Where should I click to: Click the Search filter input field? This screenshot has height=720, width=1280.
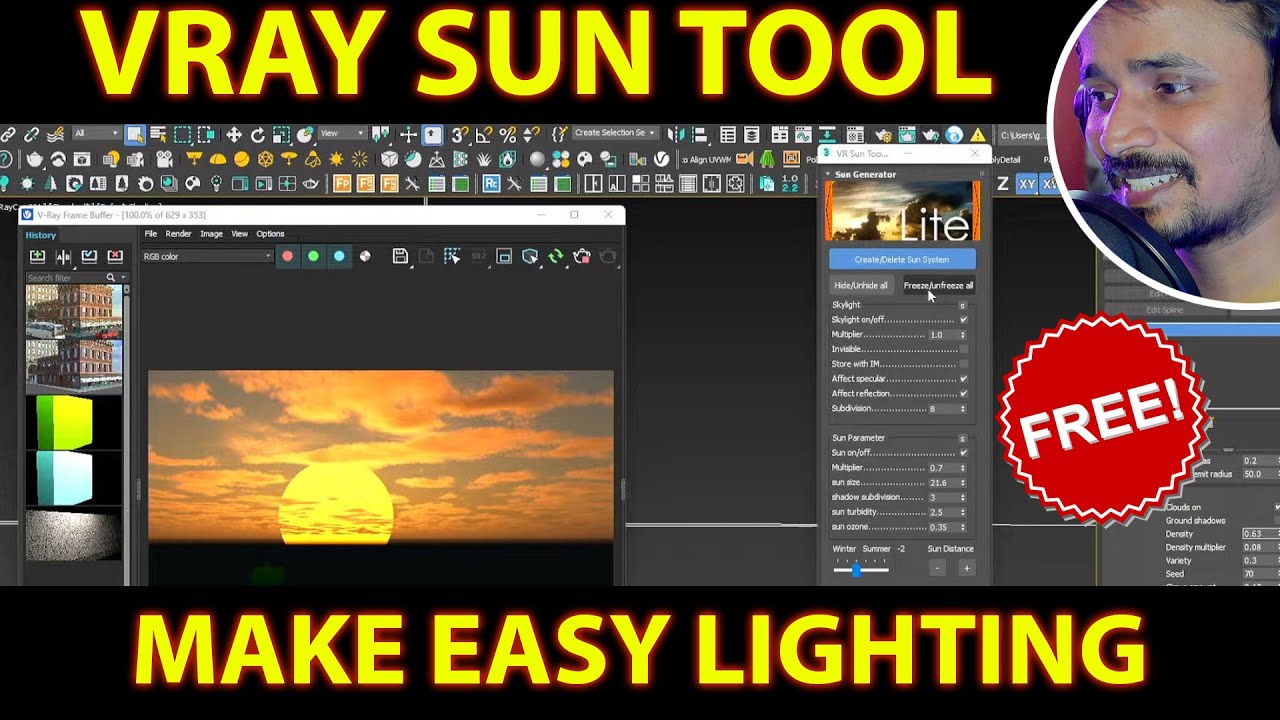point(65,277)
